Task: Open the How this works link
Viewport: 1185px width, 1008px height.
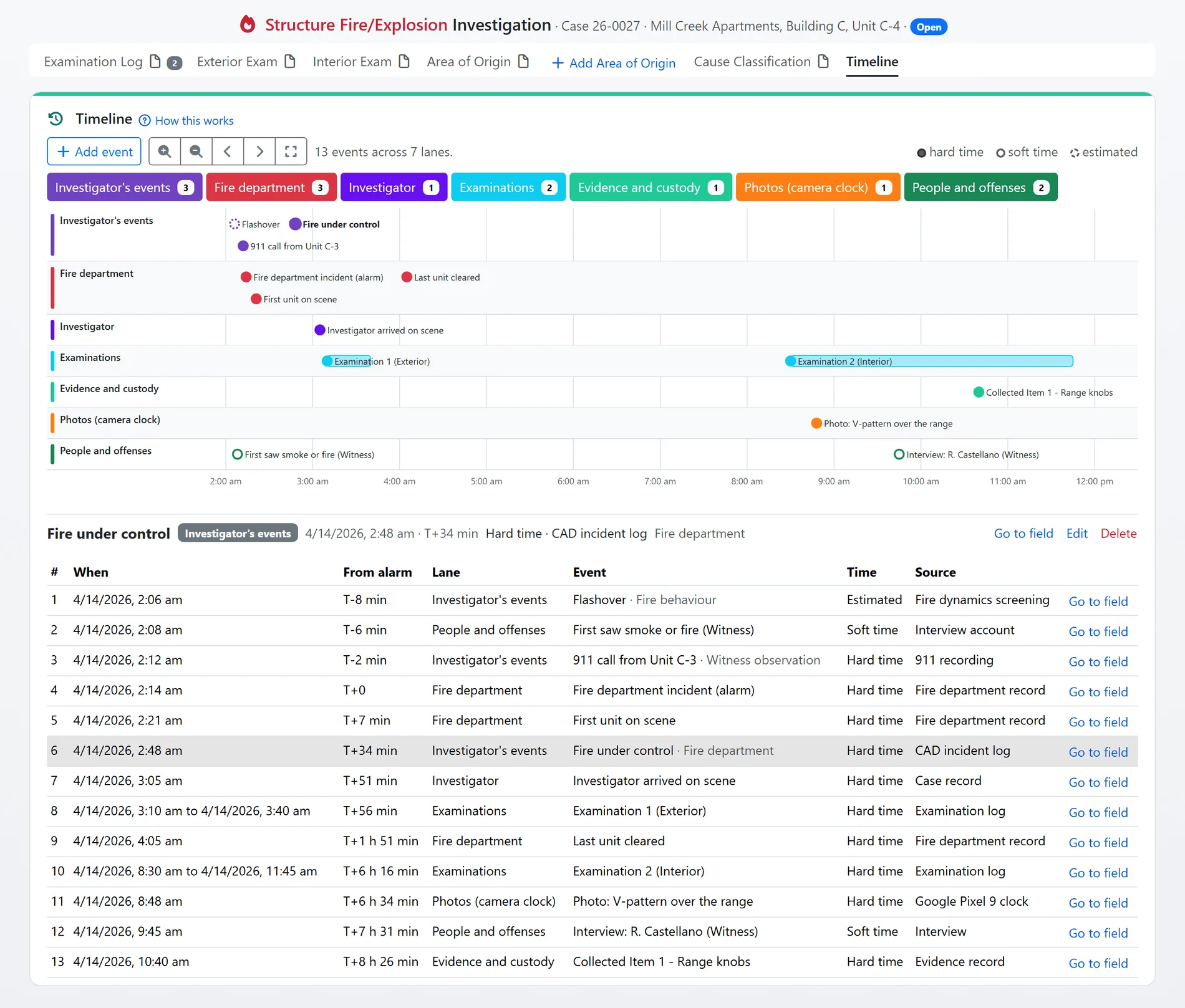Action: [194, 120]
